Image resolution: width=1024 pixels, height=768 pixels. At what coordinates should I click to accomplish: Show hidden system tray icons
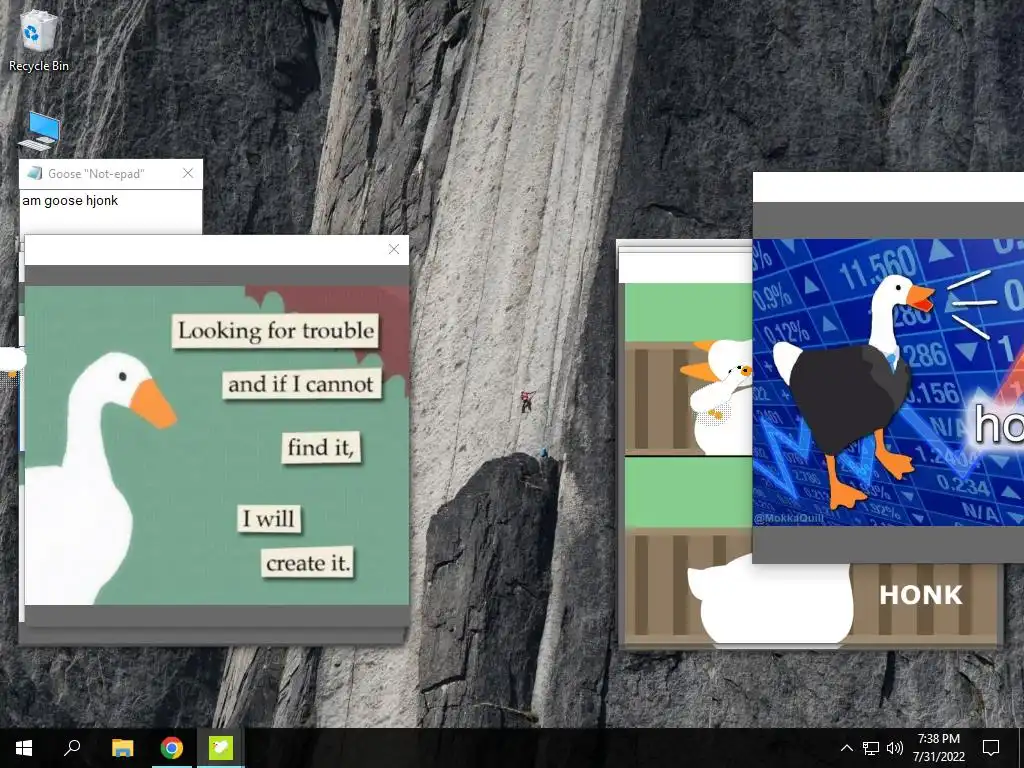(x=846, y=748)
